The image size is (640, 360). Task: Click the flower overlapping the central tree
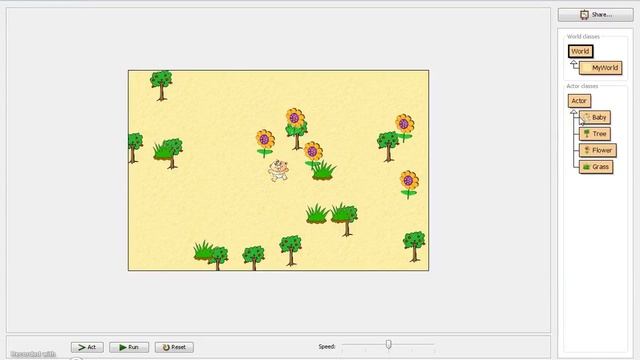pos(295,118)
